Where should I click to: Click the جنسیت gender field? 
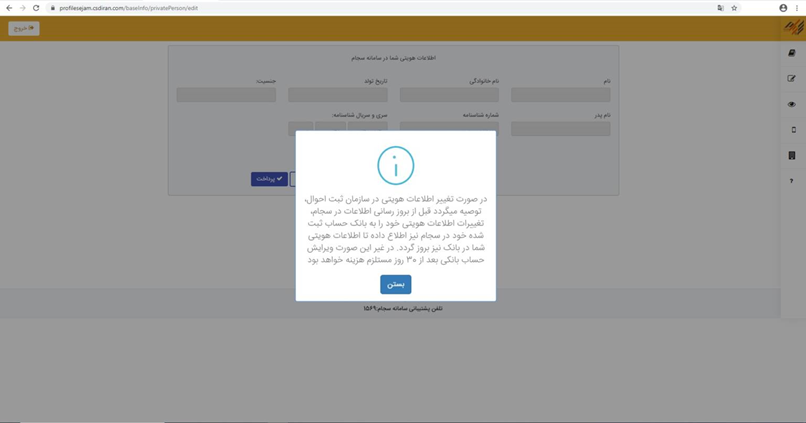226,95
